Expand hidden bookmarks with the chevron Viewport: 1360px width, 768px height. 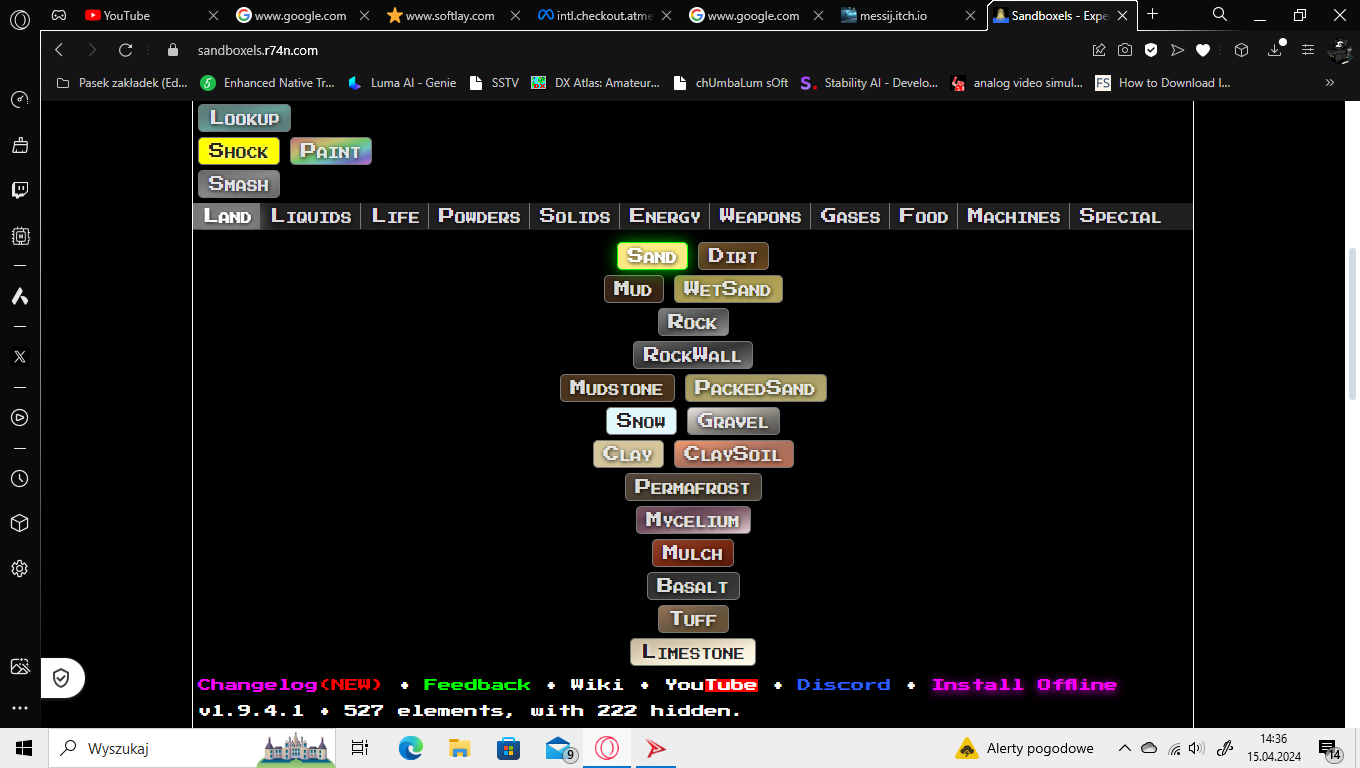pos(1329,83)
